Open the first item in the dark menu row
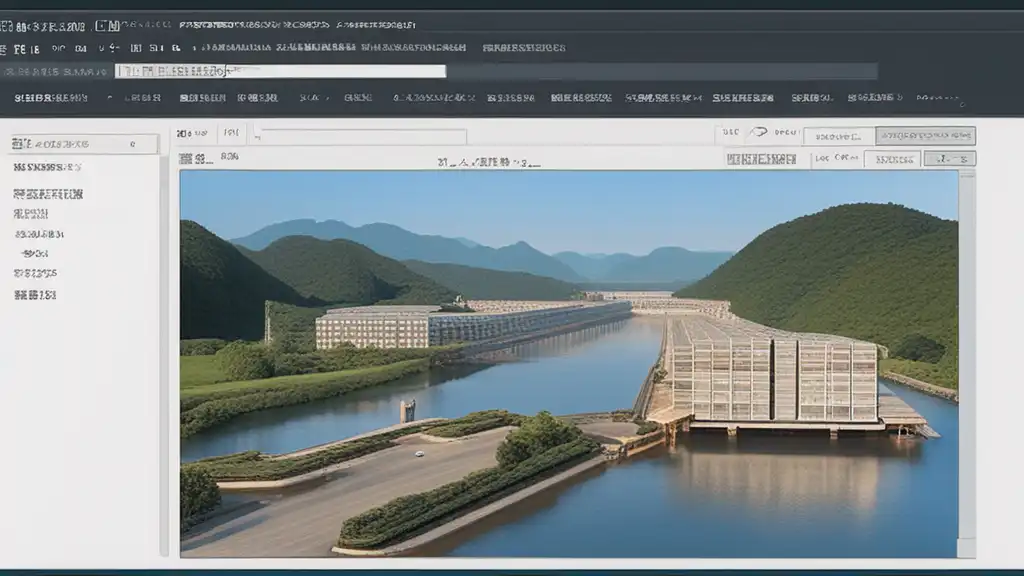1024x576 pixels. [51, 98]
